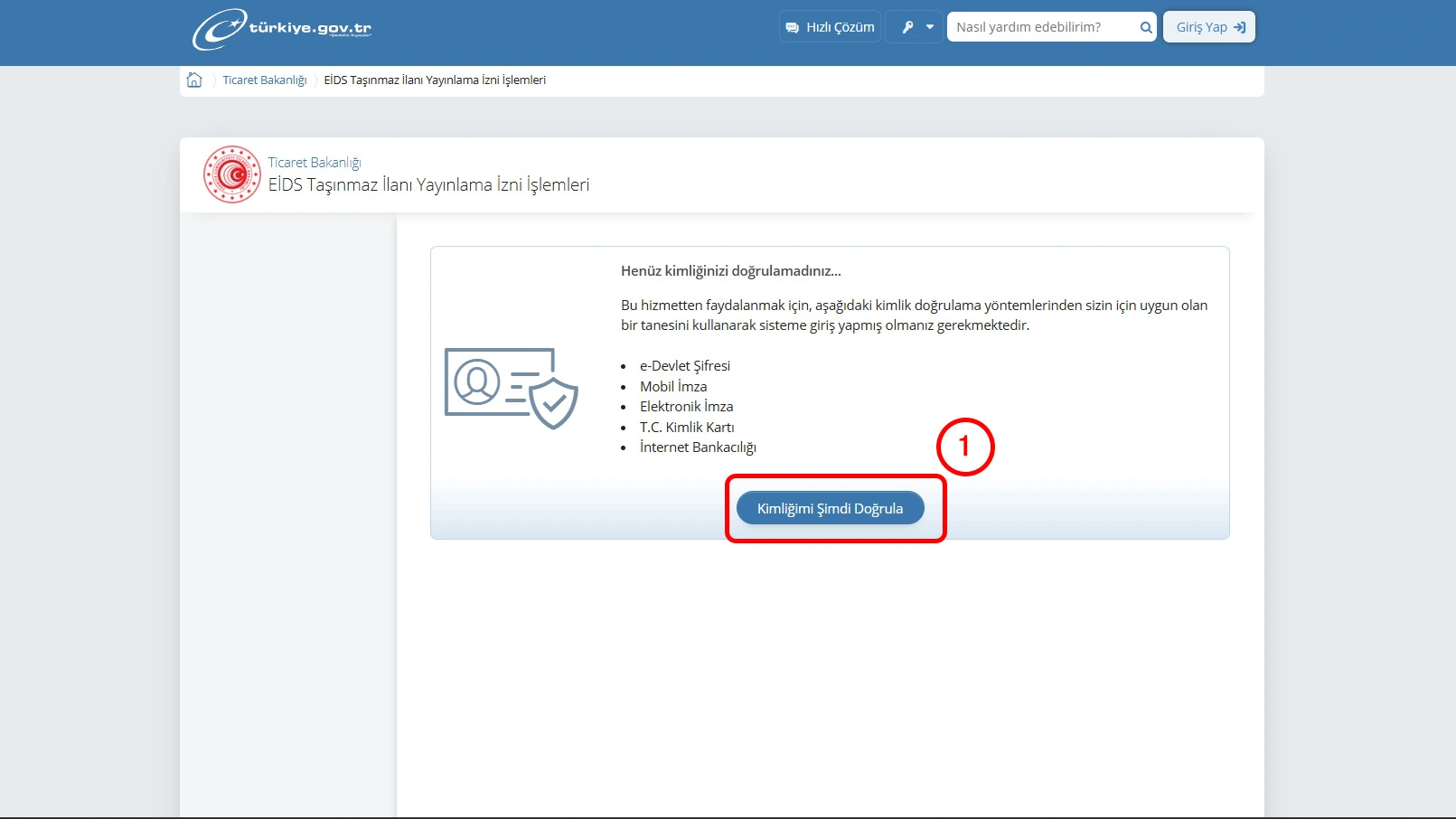The width and height of the screenshot is (1456, 819).
Task: Go to the home breadcrumb icon
Action: (x=194, y=80)
